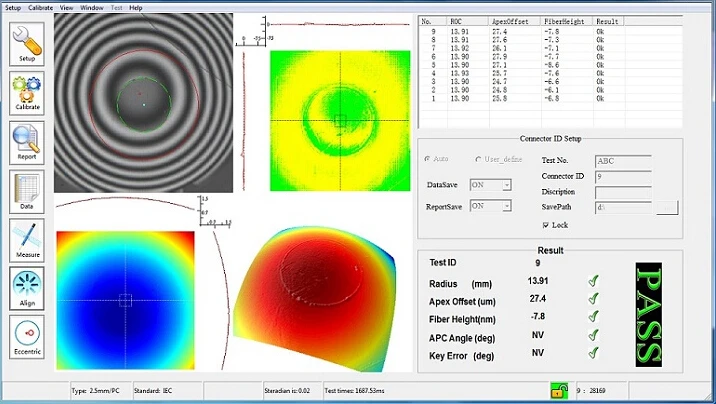This screenshot has height=404, width=716.
Task: Select the Auto radio button
Action: tap(429, 159)
